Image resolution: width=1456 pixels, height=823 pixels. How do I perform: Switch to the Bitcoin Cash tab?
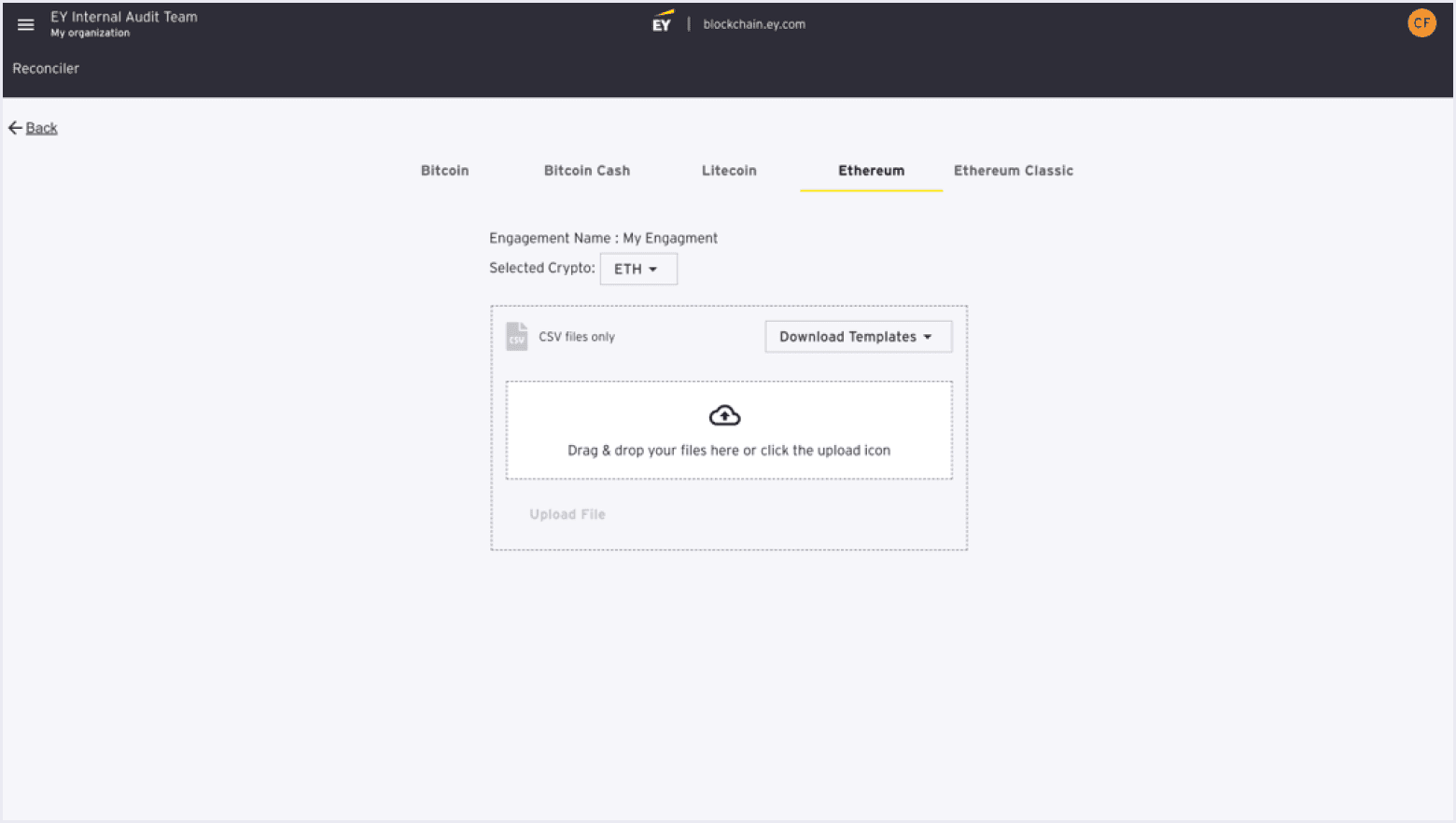[x=587, y=171]
